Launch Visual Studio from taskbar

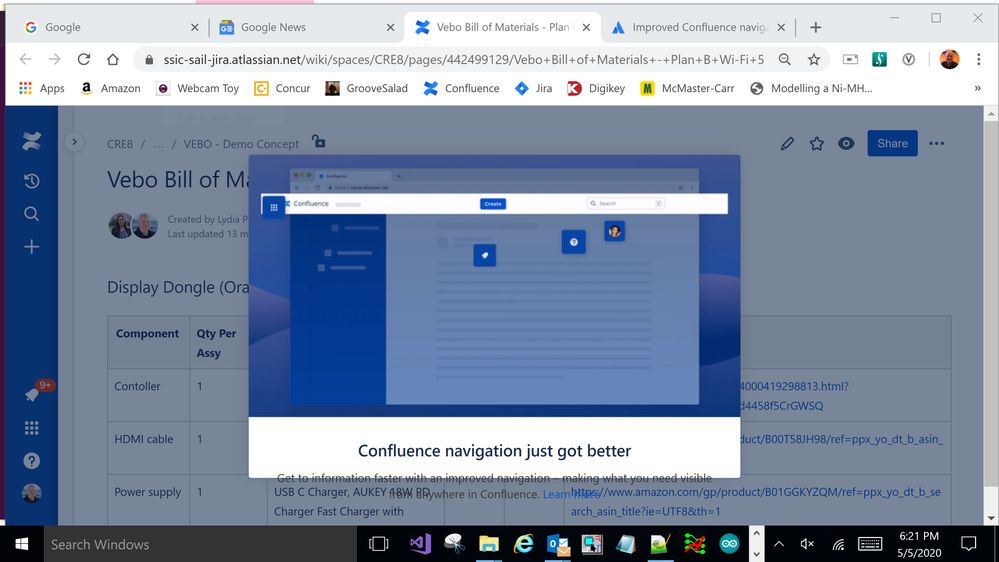[x=420, y=544]
